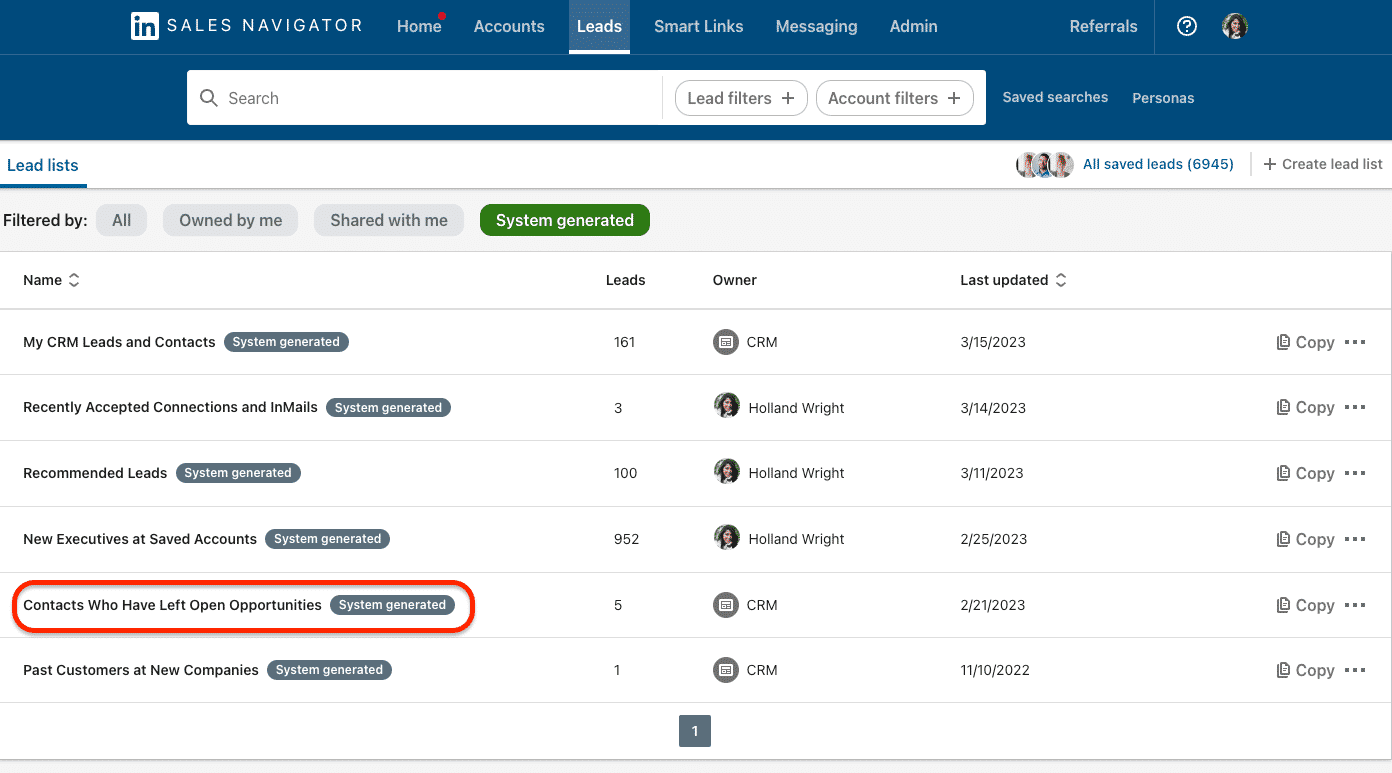Go to Home in navigation

(x=419, y=27)
